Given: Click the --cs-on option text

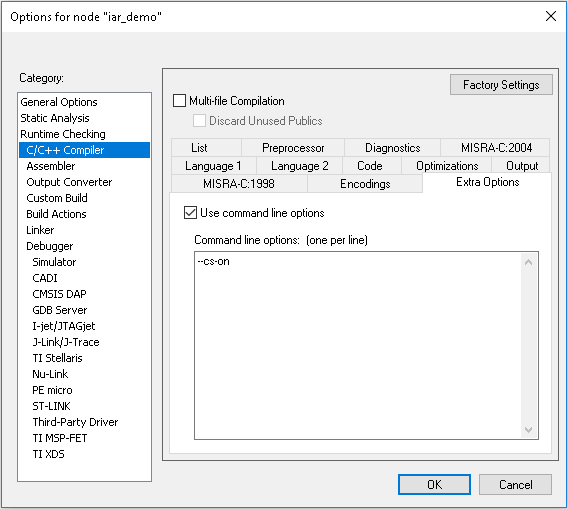Looking at the screenshot, I should point(213,261).
